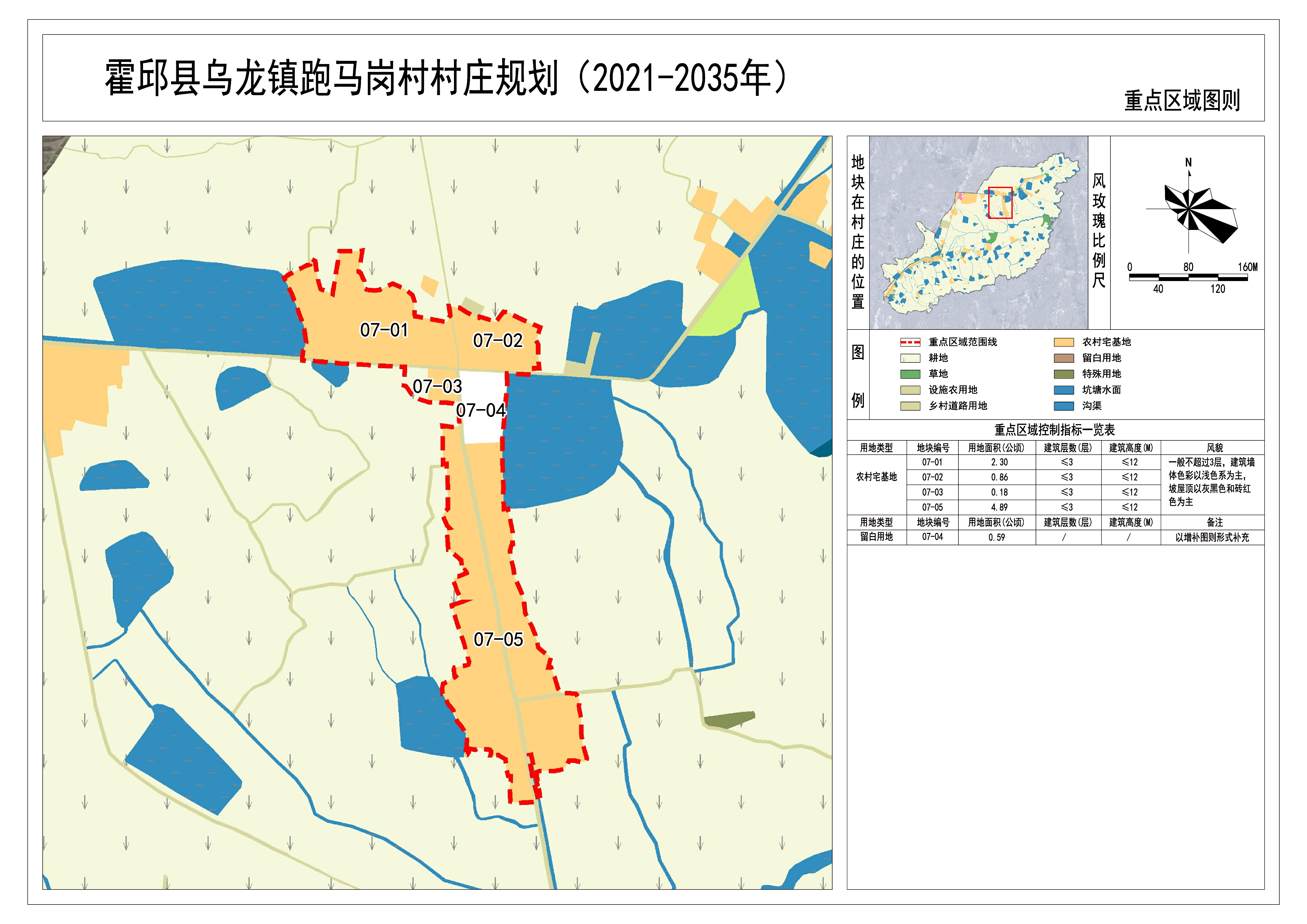Viewport: 1307px width, 924px height.
Task: Click the area value 0.86 in the table
Action: tap(999, 477)
